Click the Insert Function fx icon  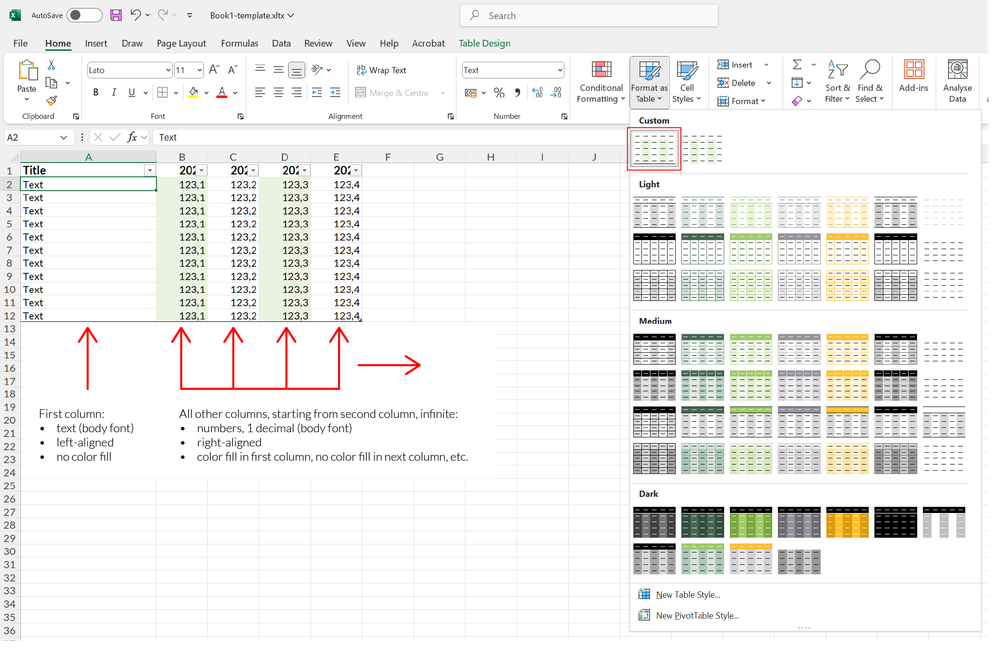pos(132,137)
